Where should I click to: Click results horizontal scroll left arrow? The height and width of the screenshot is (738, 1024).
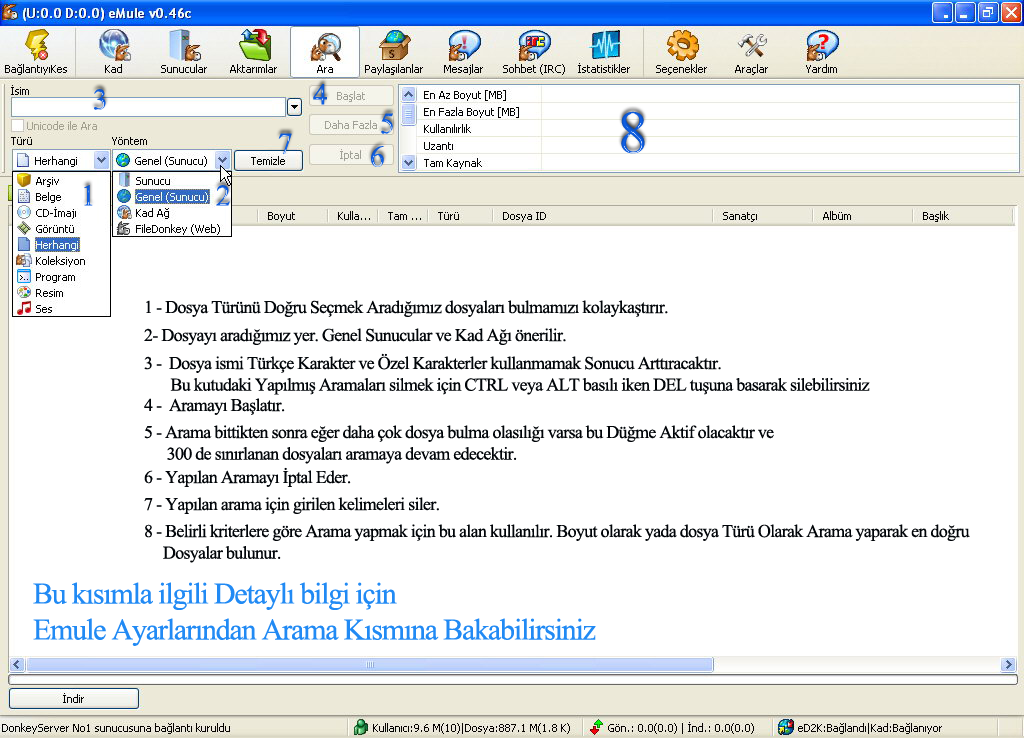pos(18,665)
